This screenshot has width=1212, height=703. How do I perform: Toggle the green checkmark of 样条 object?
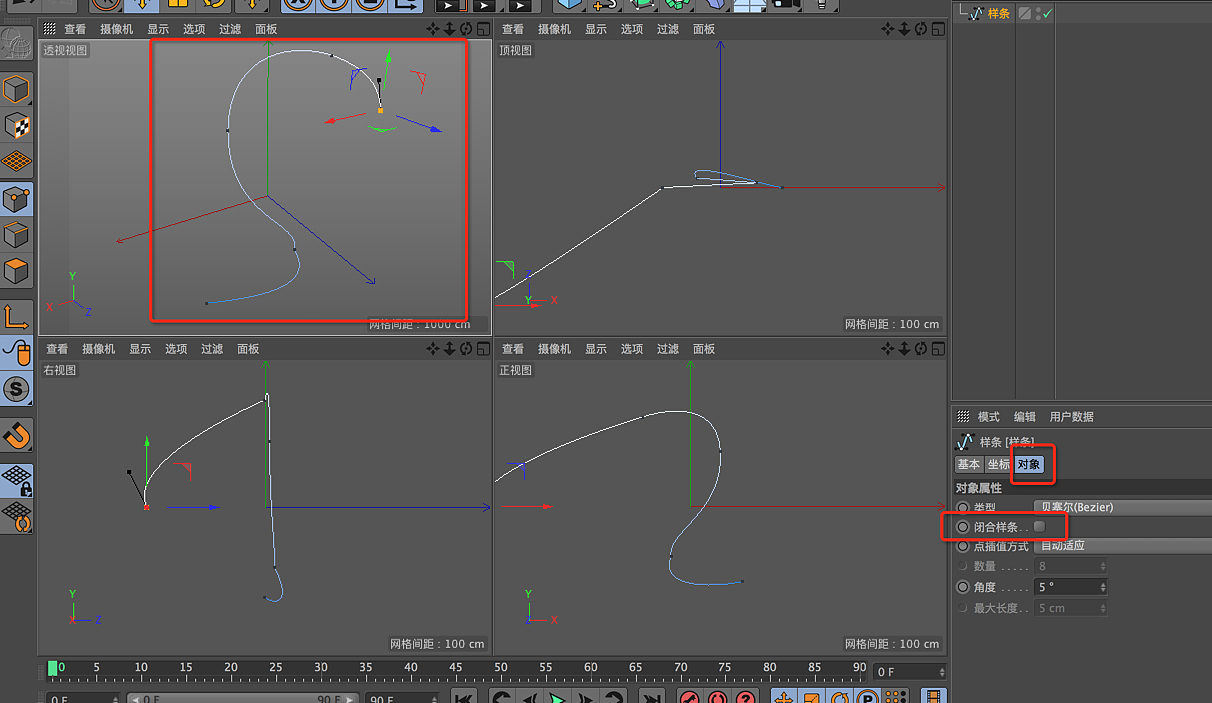pos(1047,14)
